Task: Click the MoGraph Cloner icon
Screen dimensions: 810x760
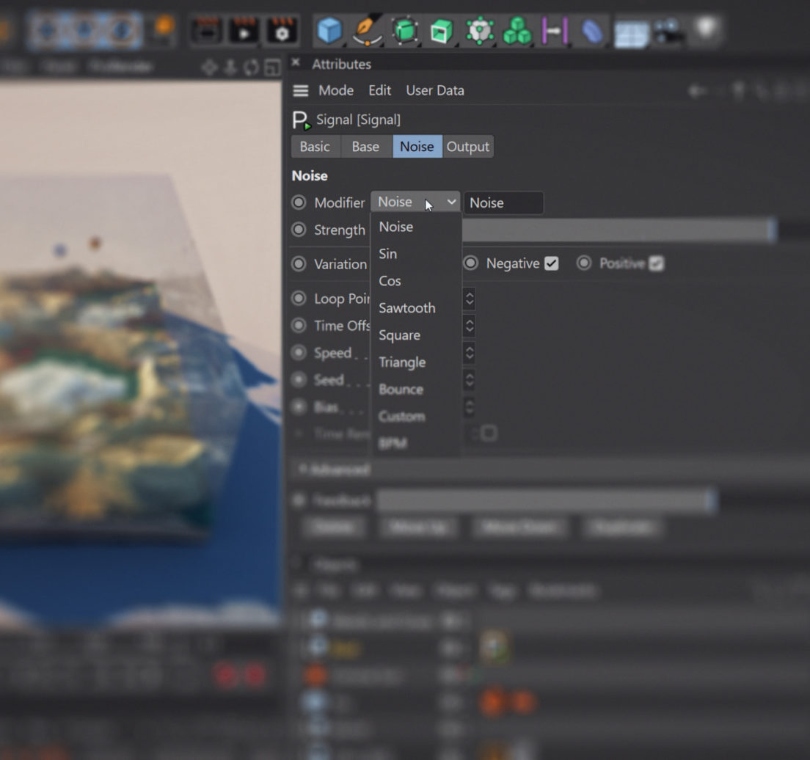Action: pyautogui.click(x=517, y=32)
